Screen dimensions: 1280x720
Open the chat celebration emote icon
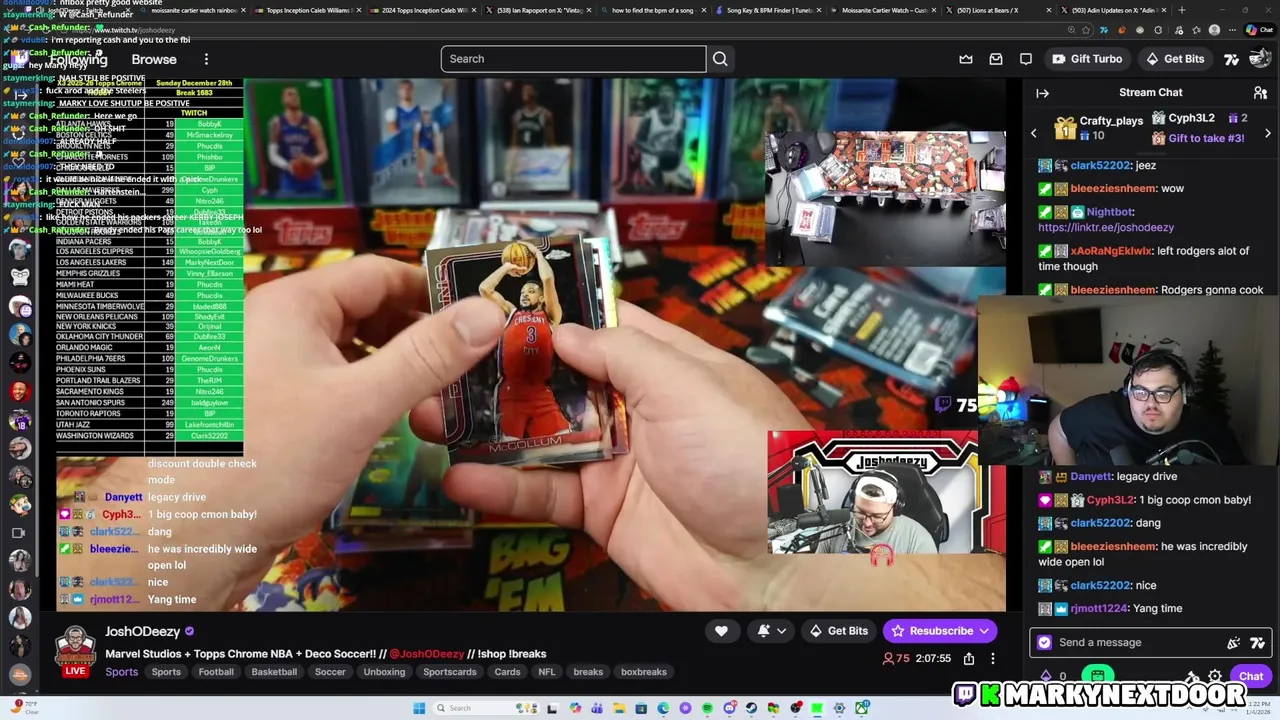coord(1234,643)
